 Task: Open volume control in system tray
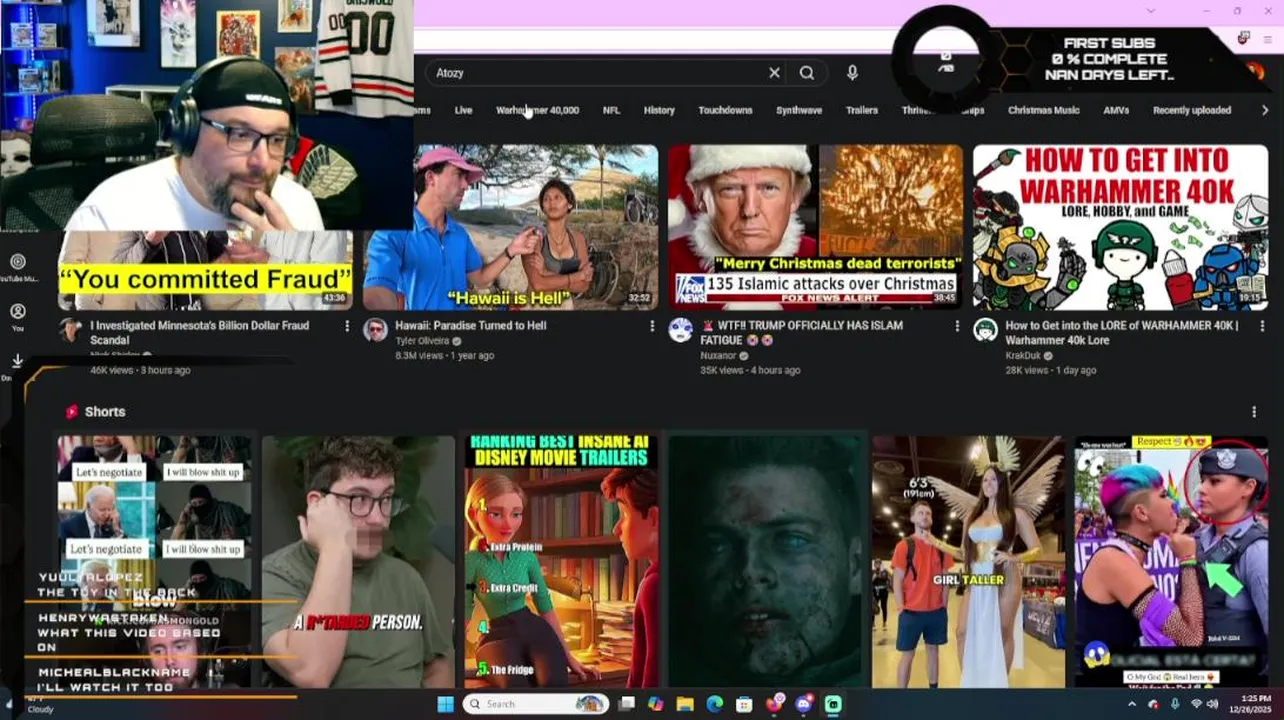1213,704
